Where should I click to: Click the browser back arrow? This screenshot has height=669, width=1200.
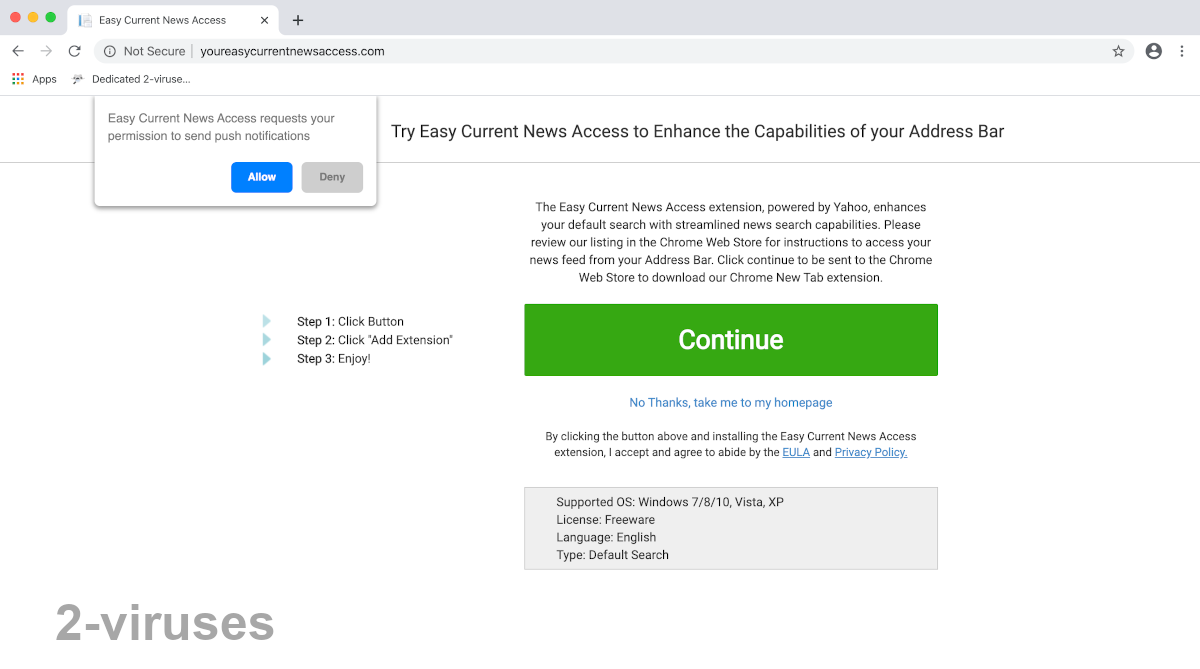(17, 50)
